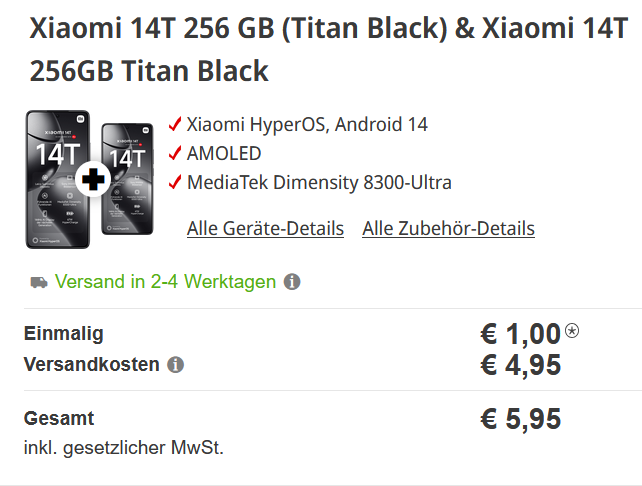This screenshot has height=486, width=642.
Task: Click the delivery truck icon
Action: pos(37,282)
